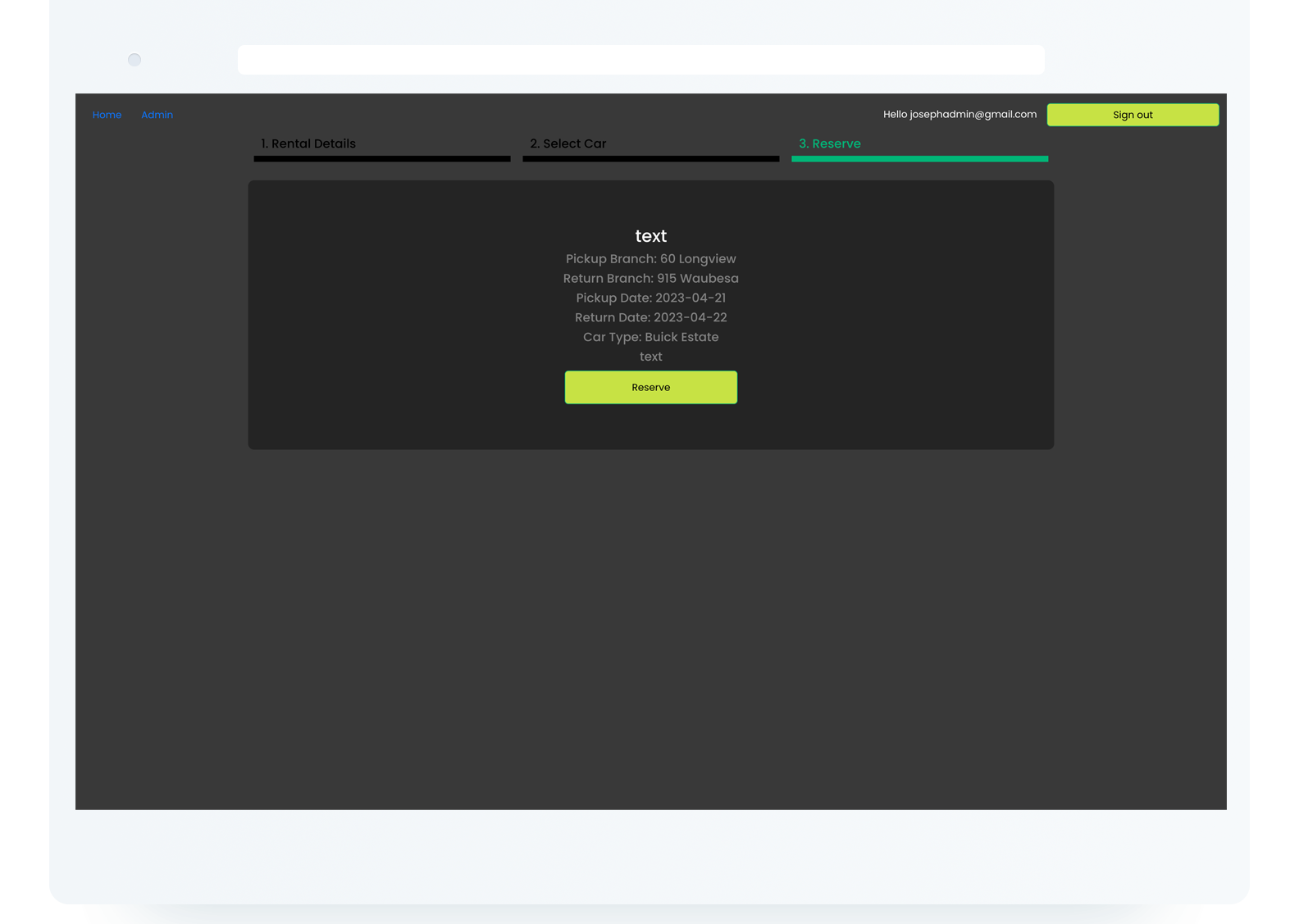Viewport: 1299px width, 924px height.
Task: Switch to the 2. Select Car step
Action: 567,143
